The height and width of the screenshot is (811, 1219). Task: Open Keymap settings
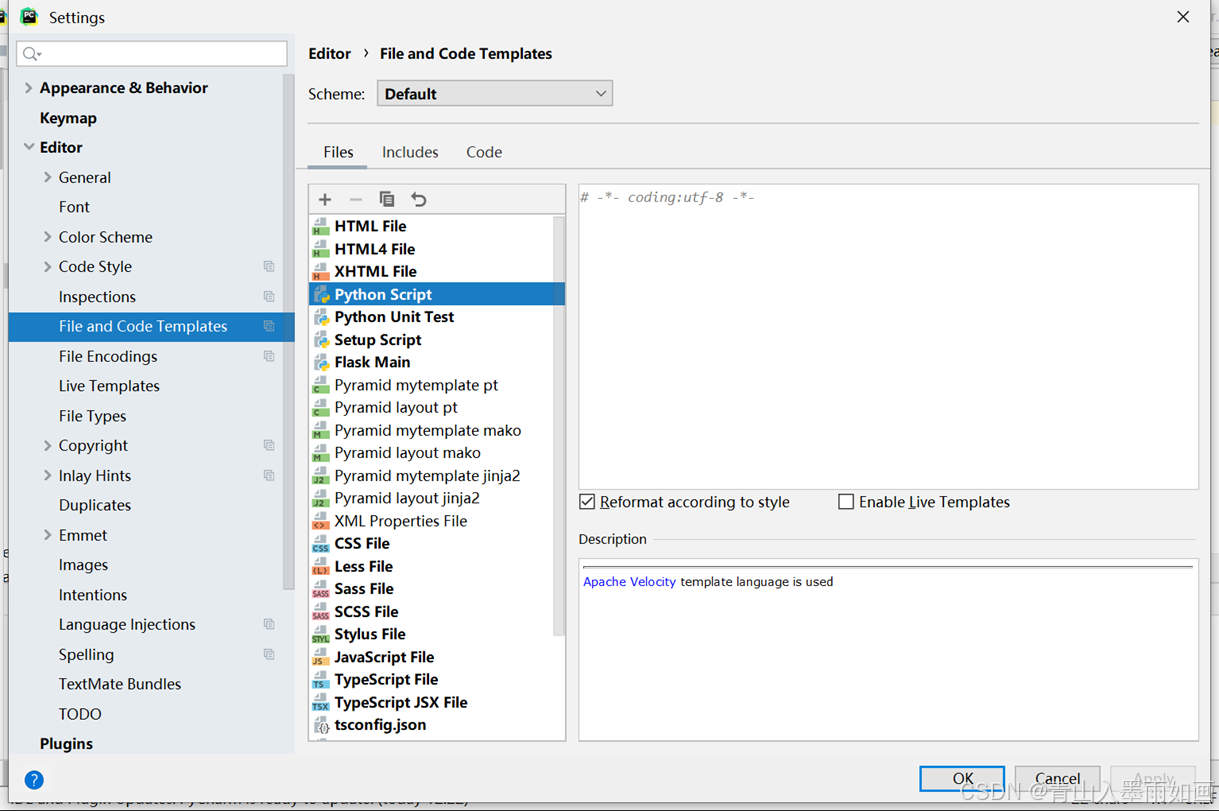pyautogui.click(x=68, y=118)
